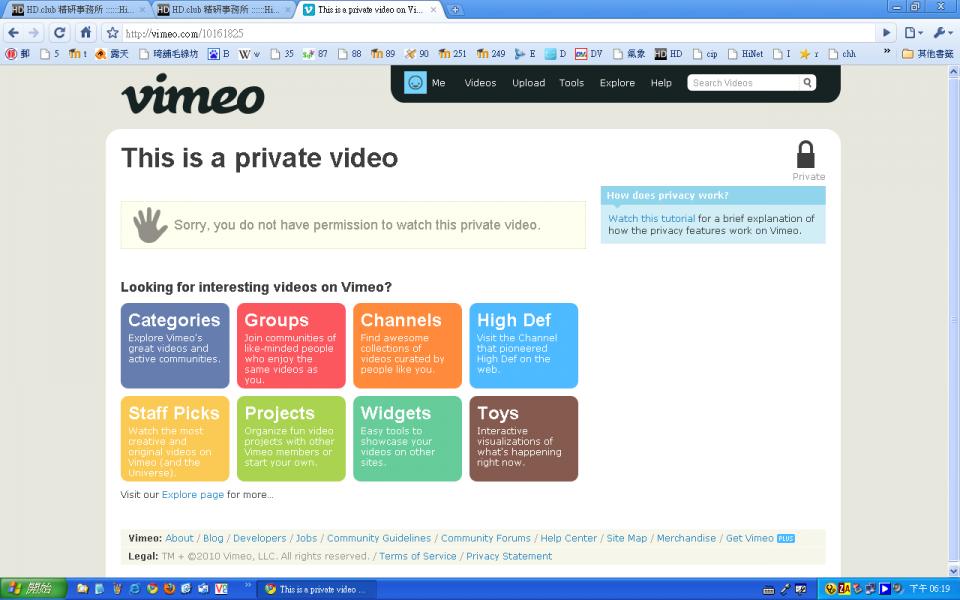Screen dimensions: 960x600
Task: Click the smiley user avatar icon
Action: (x=415, y=83)
